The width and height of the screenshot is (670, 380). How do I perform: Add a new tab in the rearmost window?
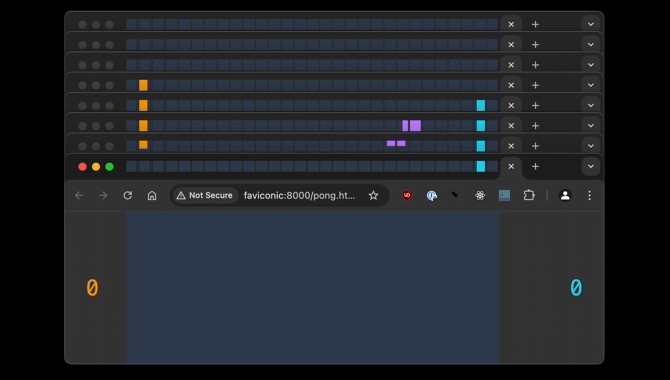[x=535, y=24]
